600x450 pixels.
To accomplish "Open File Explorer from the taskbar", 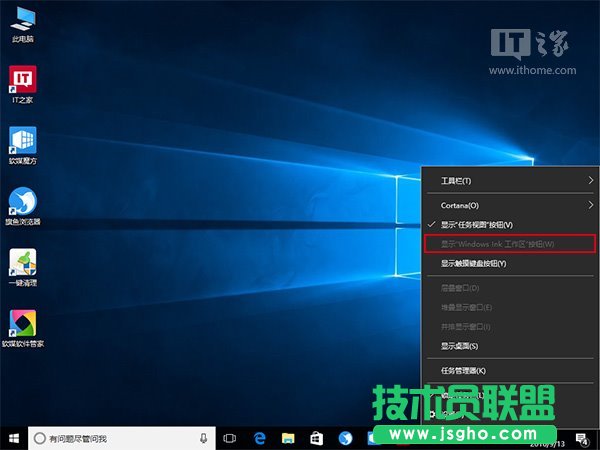I will [288, 438].
